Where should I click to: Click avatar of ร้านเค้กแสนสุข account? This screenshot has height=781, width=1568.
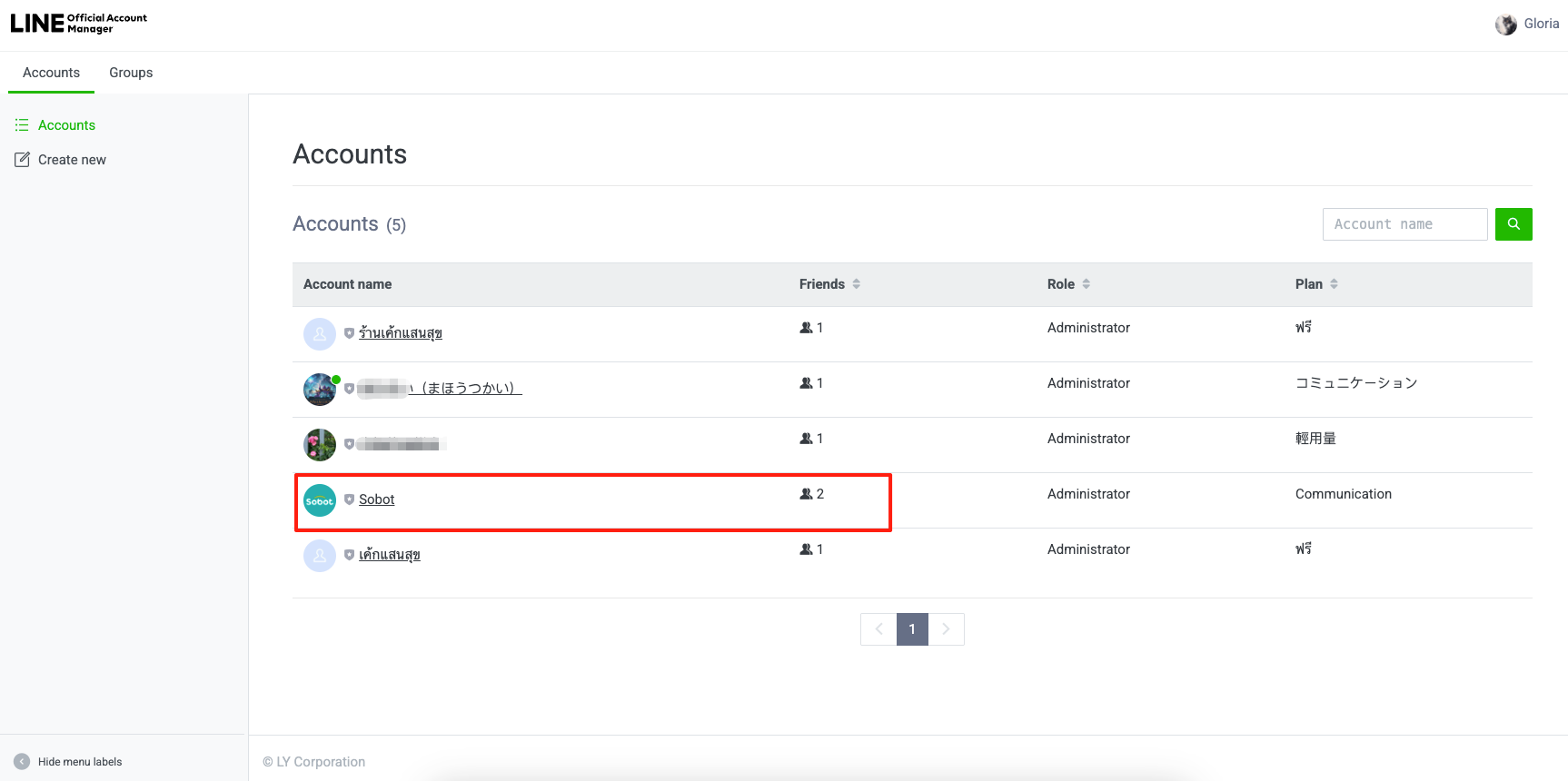tap(320, 334)
